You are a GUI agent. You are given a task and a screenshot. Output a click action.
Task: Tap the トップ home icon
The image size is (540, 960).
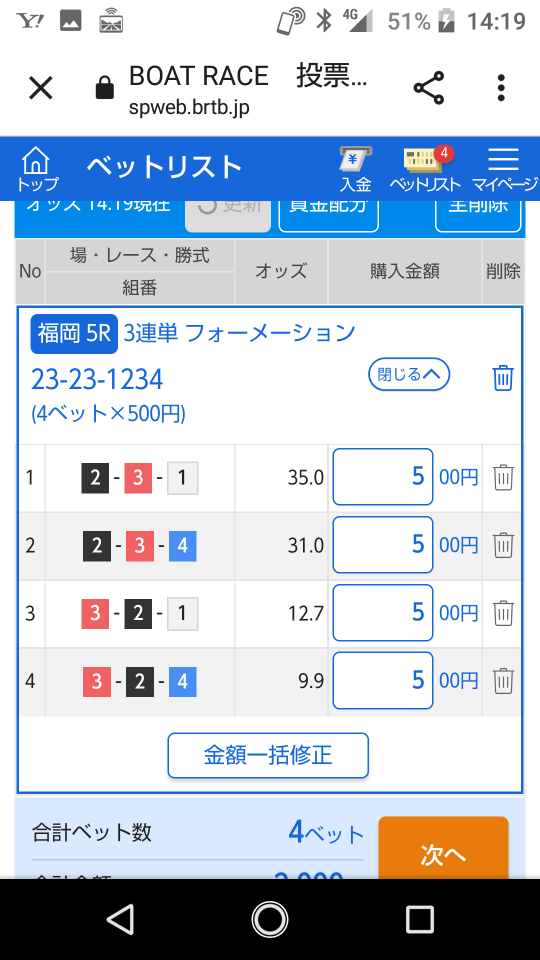click(x=36, y=169)
